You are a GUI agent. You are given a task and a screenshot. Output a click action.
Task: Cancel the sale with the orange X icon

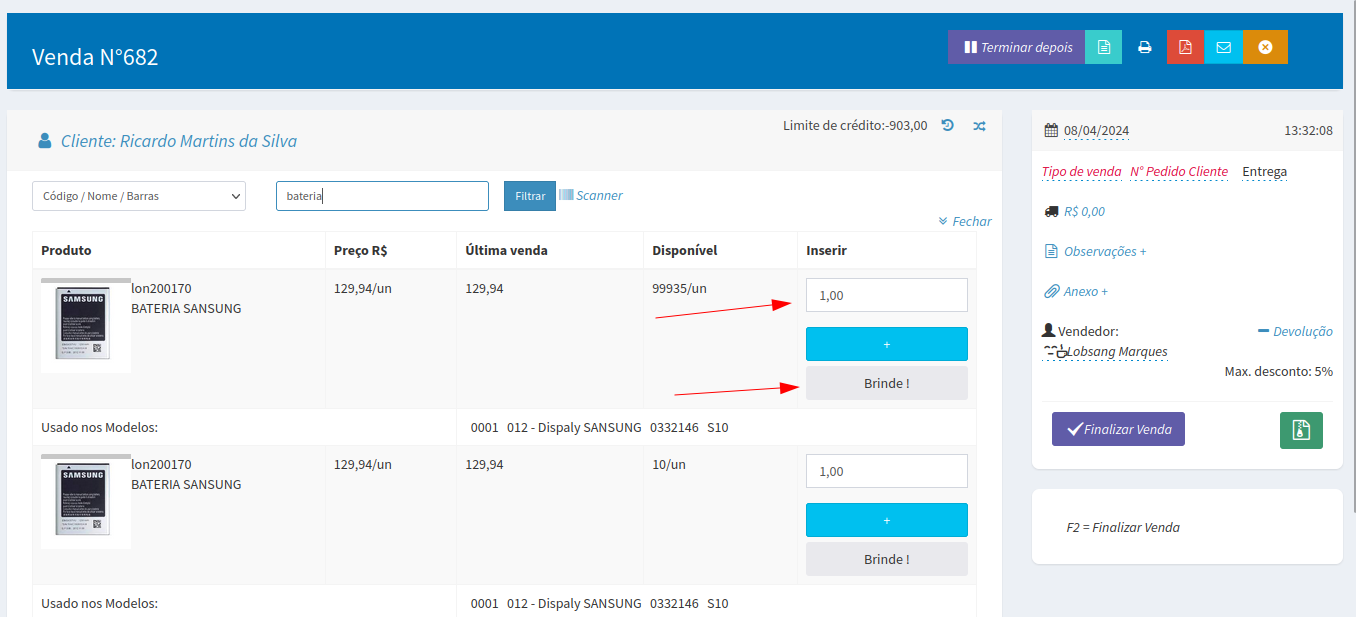coord(1265,47)
